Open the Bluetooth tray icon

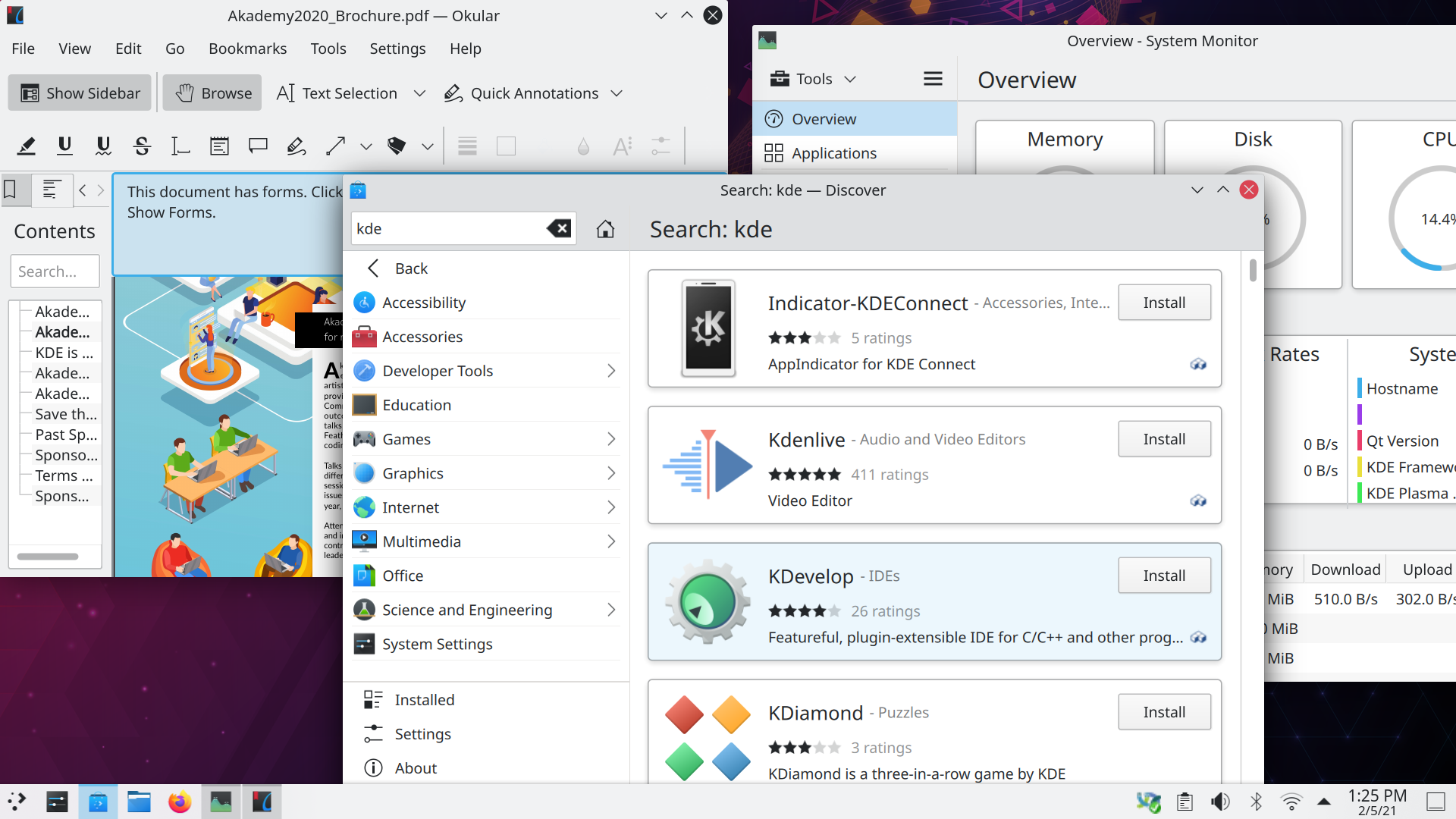(1256, 802)
